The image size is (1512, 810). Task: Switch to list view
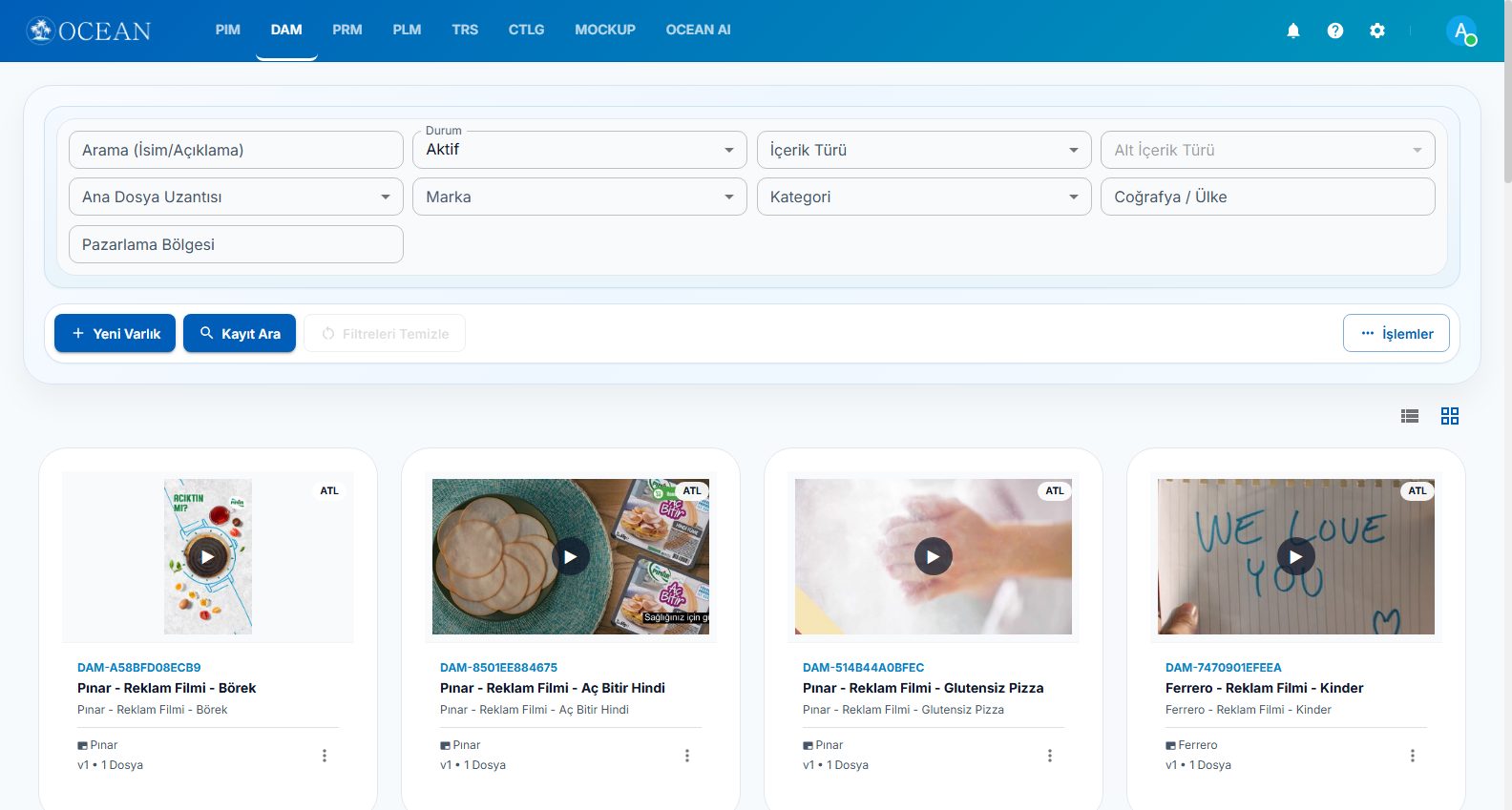1410,416
